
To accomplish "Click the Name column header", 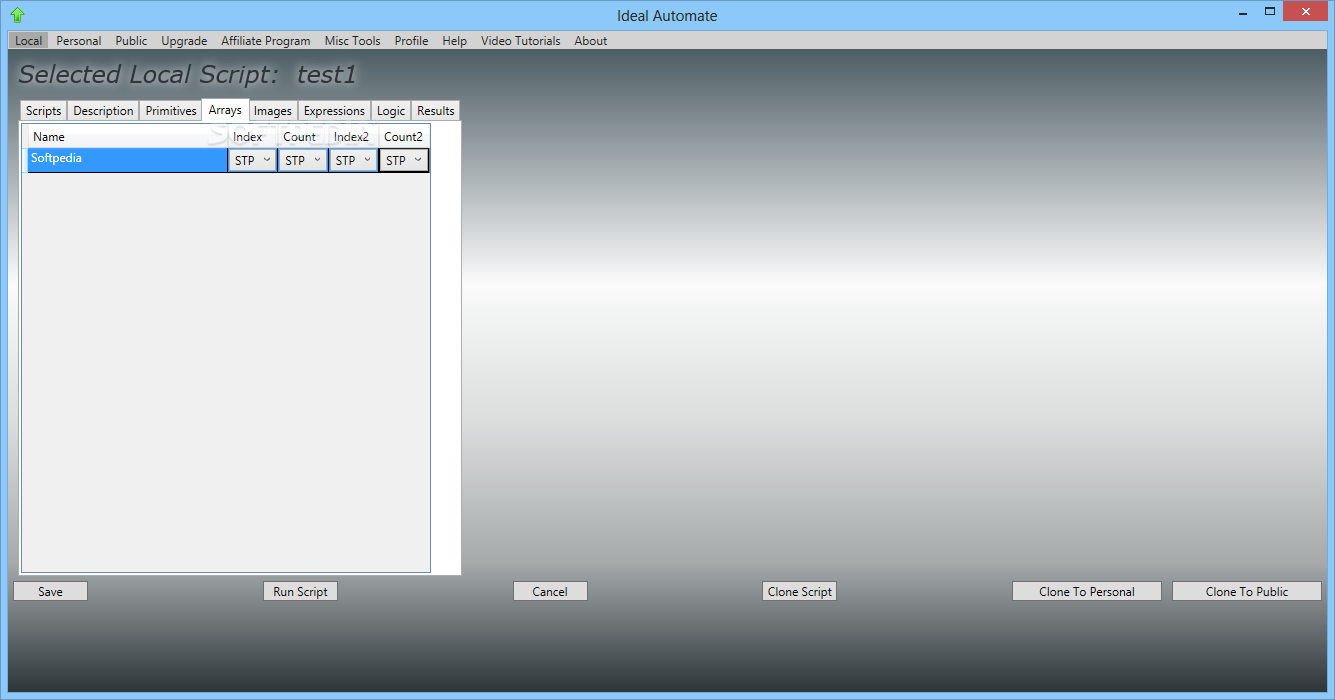I will click(127, 137).
